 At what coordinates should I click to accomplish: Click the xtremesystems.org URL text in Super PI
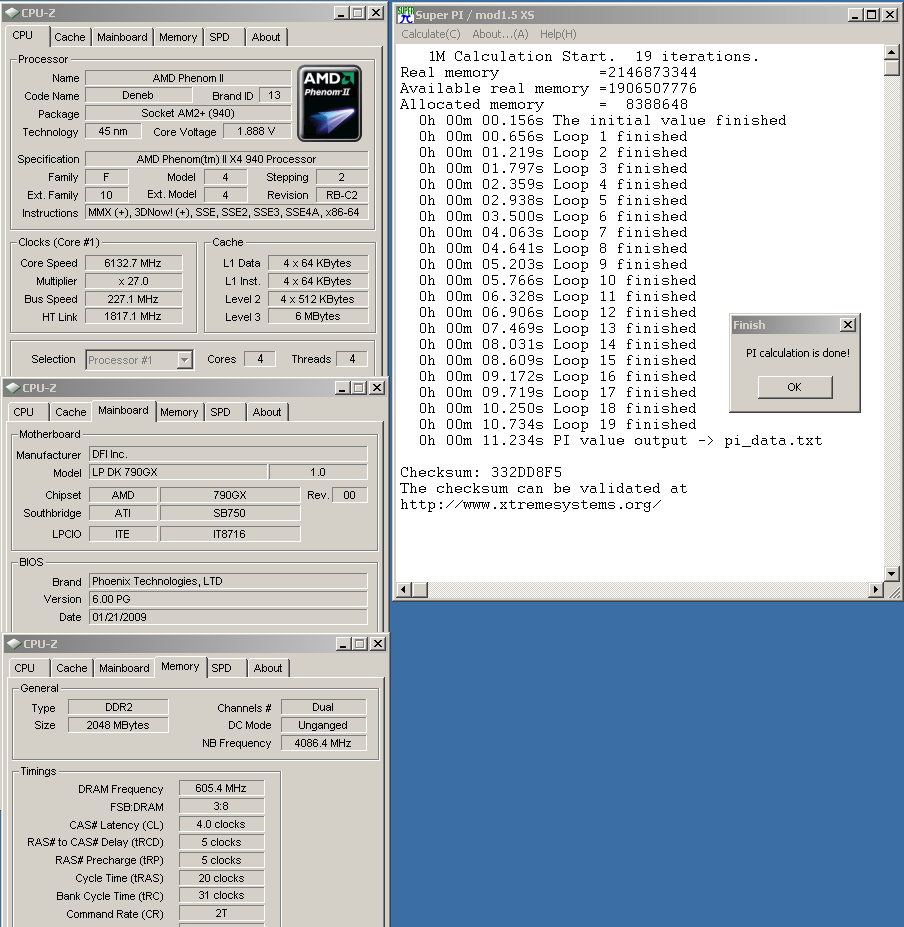pos(530,504)
